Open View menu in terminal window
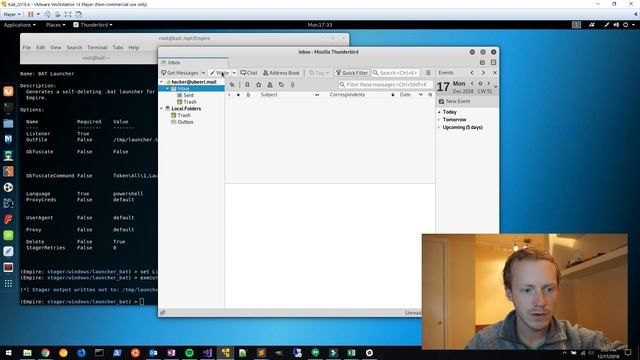 [x=56, y=47]
